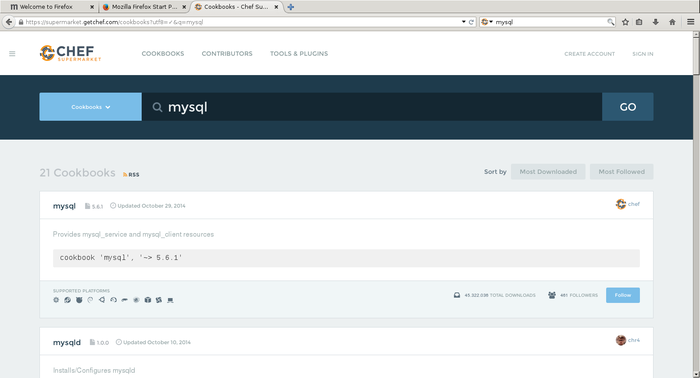
Task: Open the Contributors navigation item
Action: (x=227, y=54)
